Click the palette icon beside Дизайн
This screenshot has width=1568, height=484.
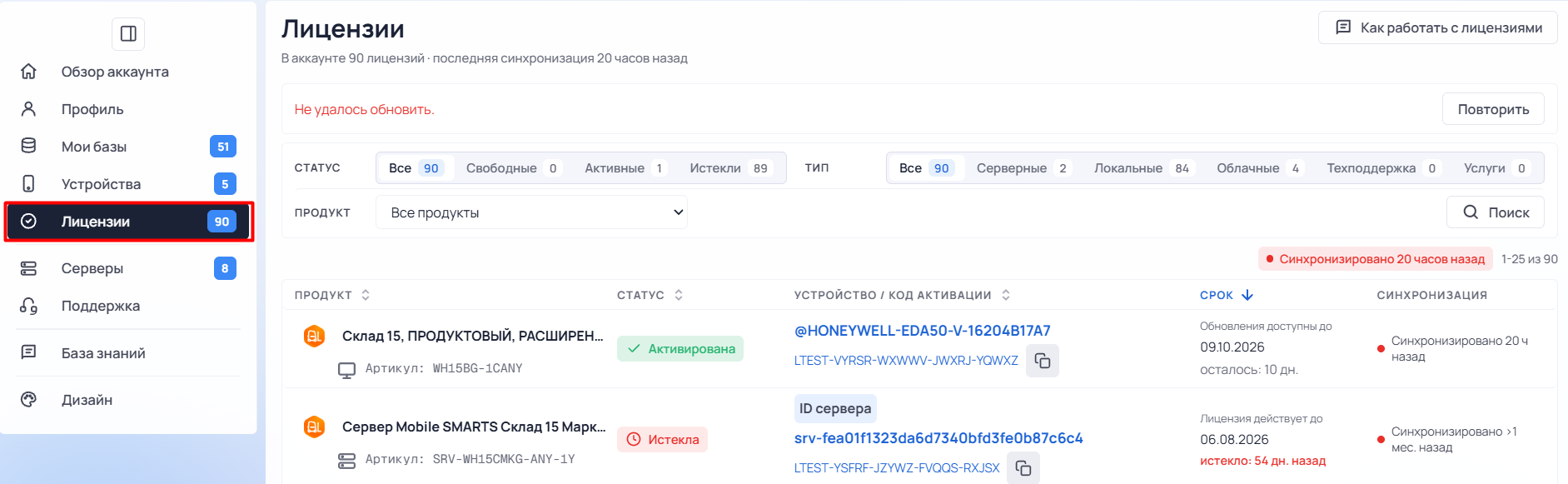click(28, 400)
